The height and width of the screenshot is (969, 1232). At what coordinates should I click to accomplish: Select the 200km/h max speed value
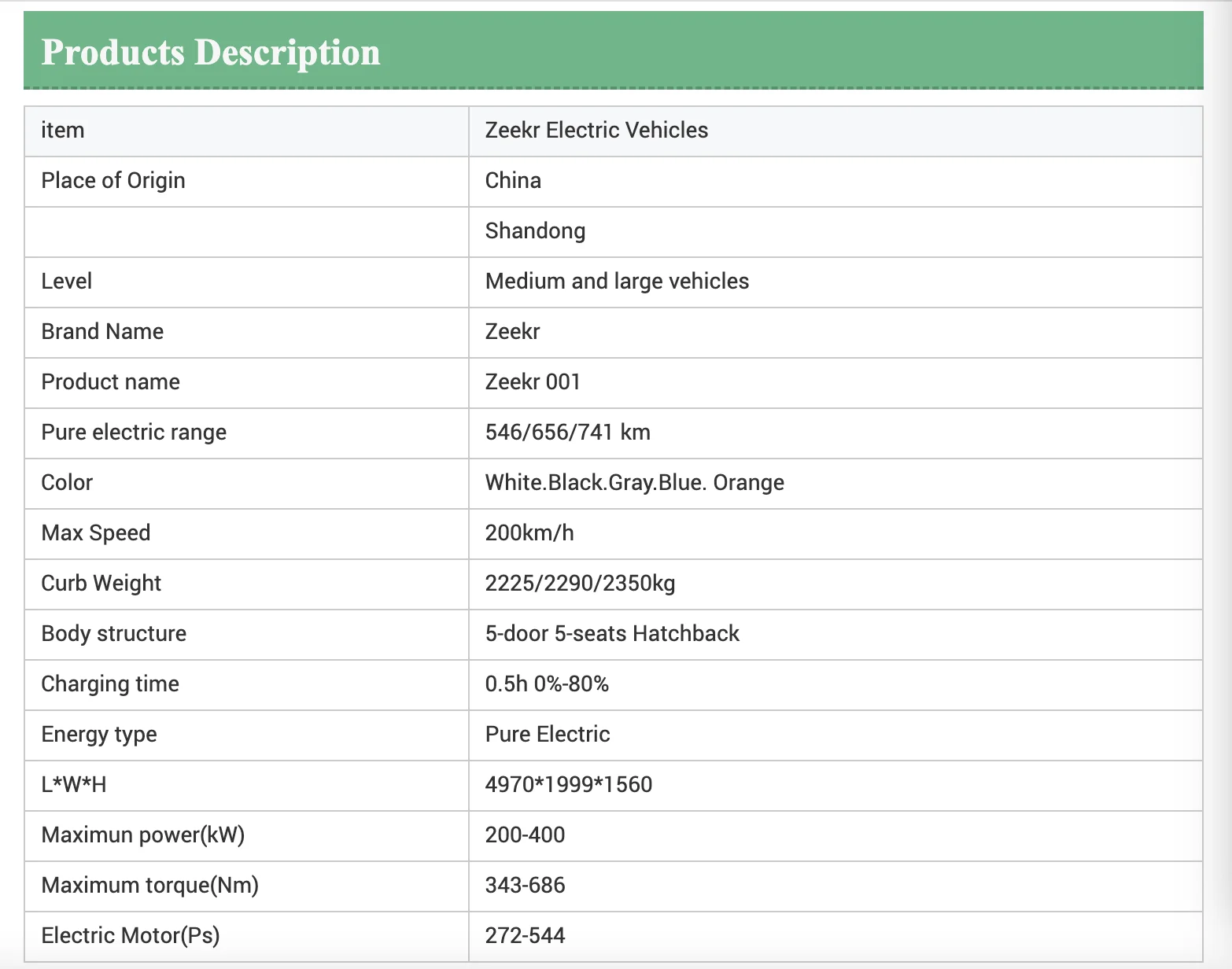(529, 533)
